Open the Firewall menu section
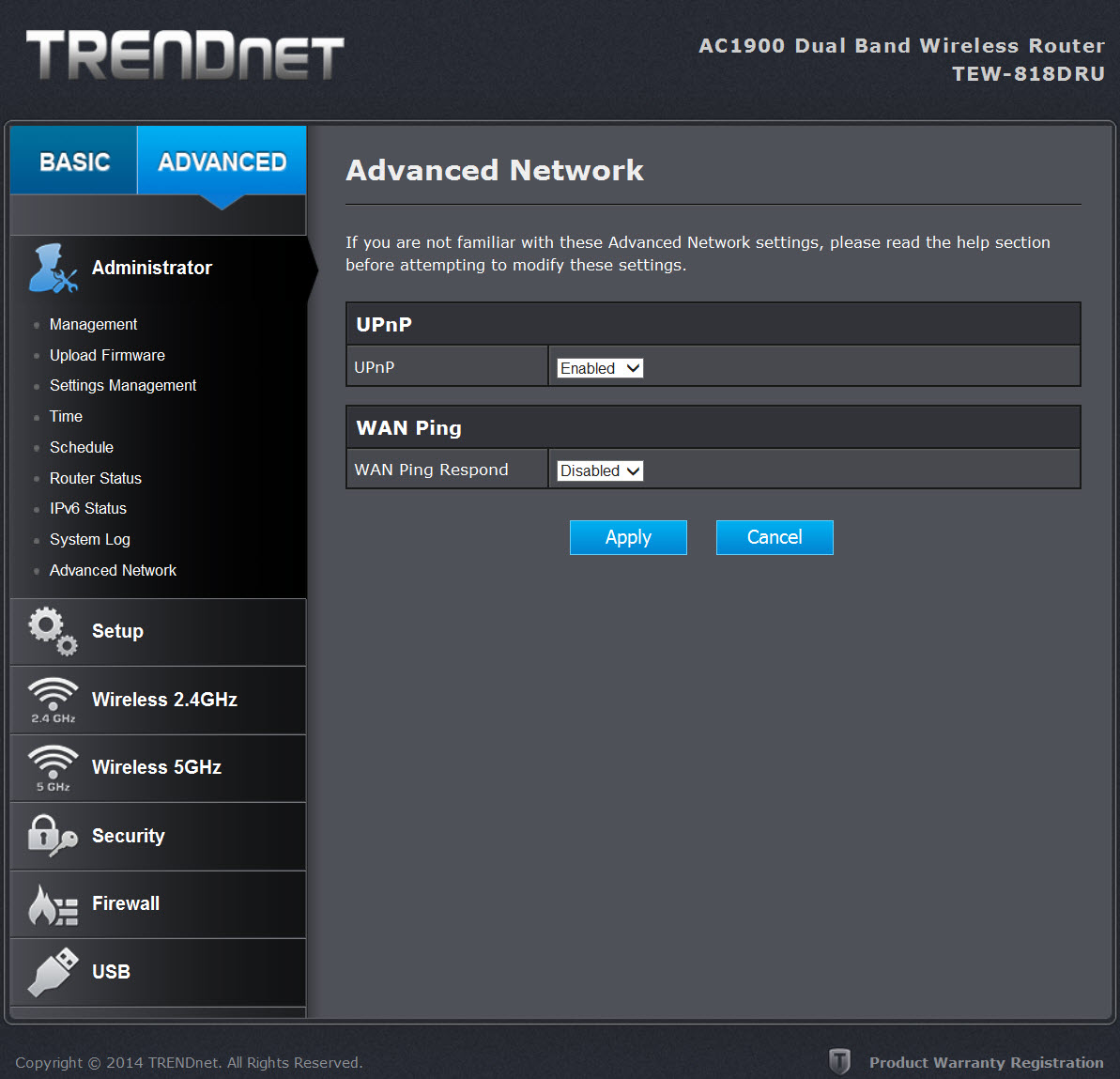 coord(159,904)
